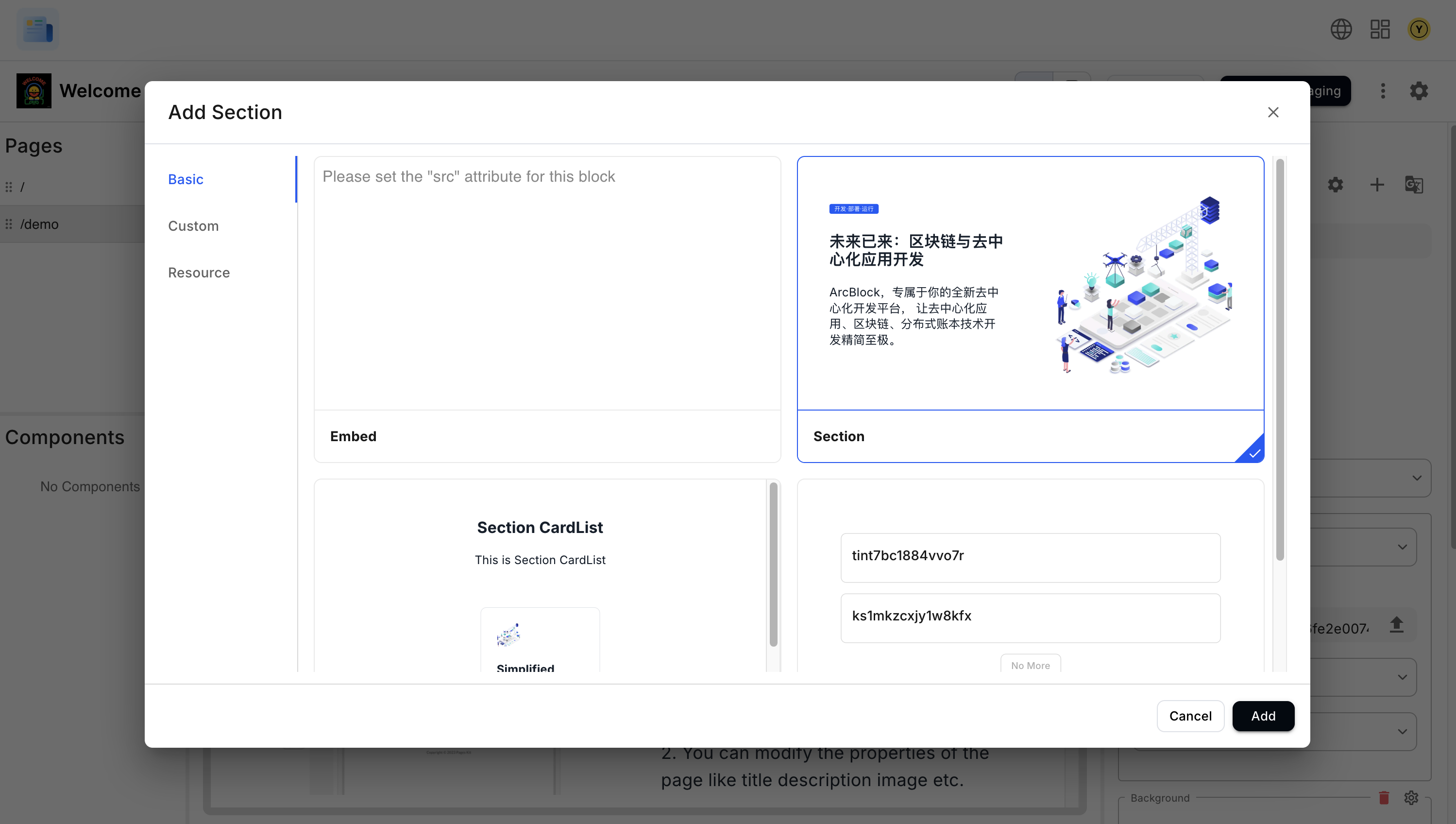Expand the dropdown above the Background label
This screenshot has height=824, width=1456.
1402,731
